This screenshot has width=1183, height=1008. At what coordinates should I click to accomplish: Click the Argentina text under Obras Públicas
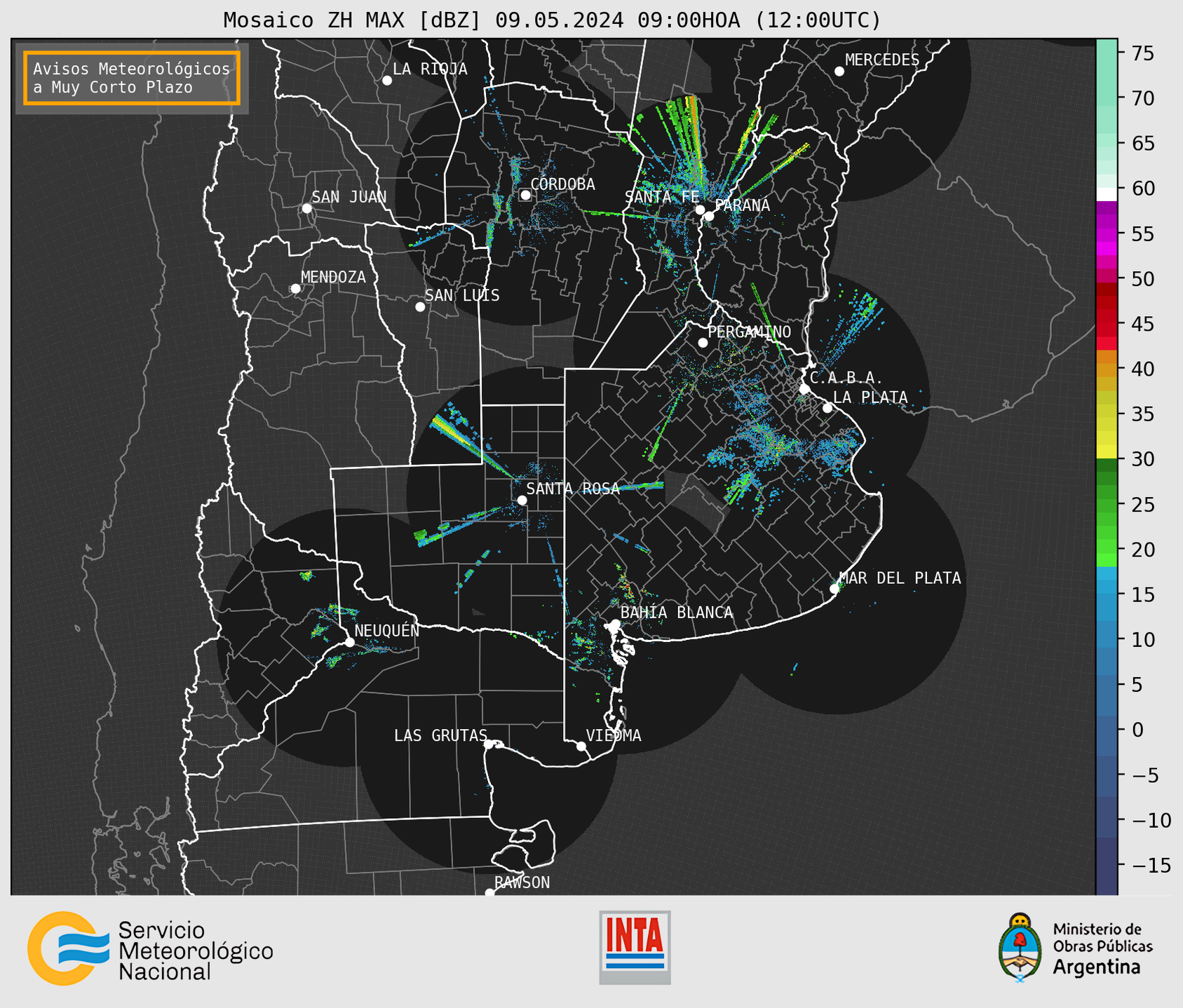(1097, 968)
